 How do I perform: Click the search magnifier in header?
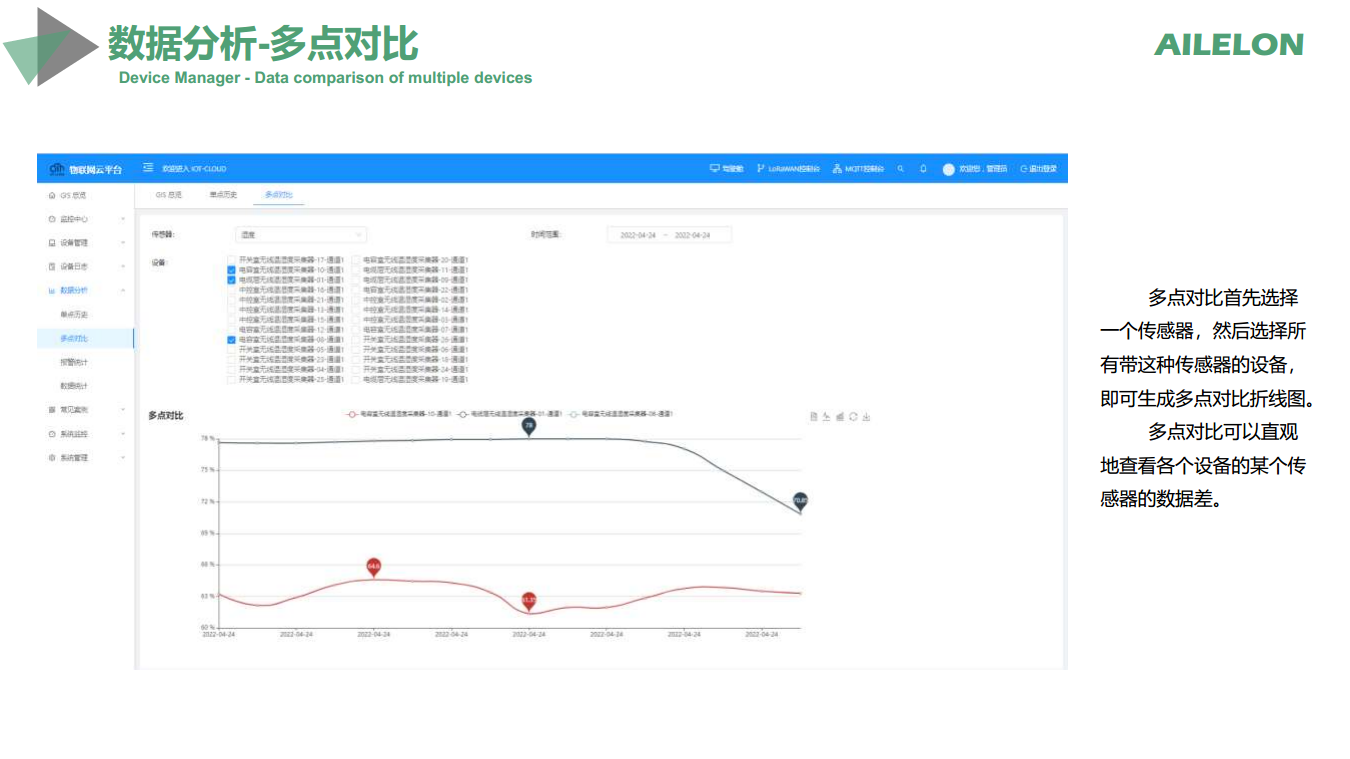pos(900,169)
